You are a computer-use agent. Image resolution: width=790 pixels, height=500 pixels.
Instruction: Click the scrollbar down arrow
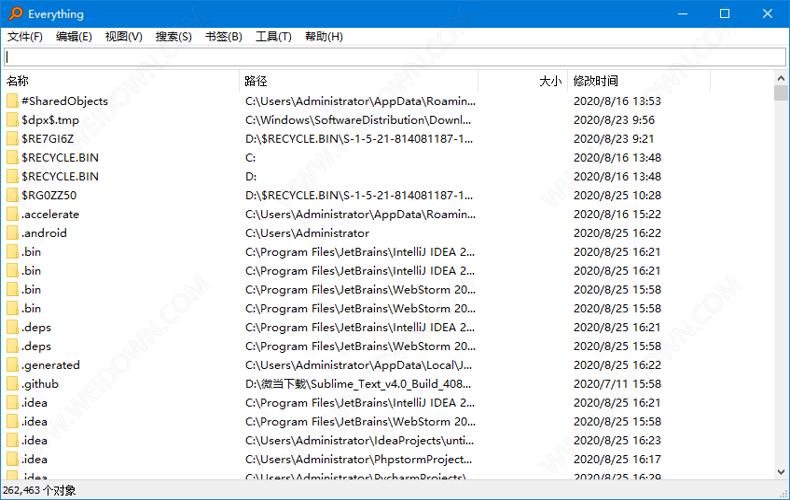781,473
